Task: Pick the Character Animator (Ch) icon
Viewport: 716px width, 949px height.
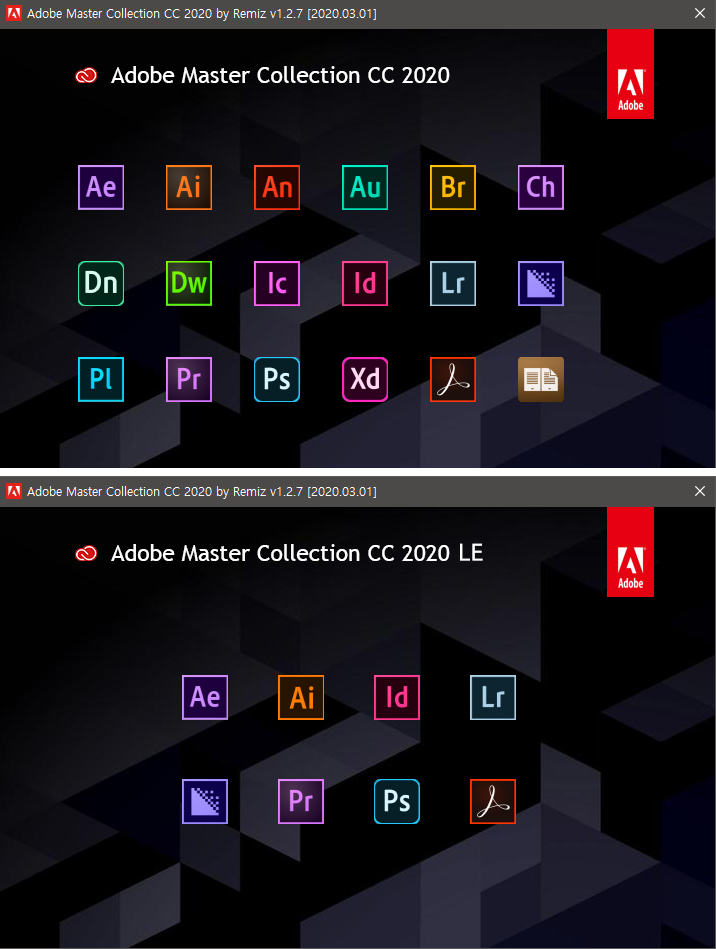Action: coord(541,187)
